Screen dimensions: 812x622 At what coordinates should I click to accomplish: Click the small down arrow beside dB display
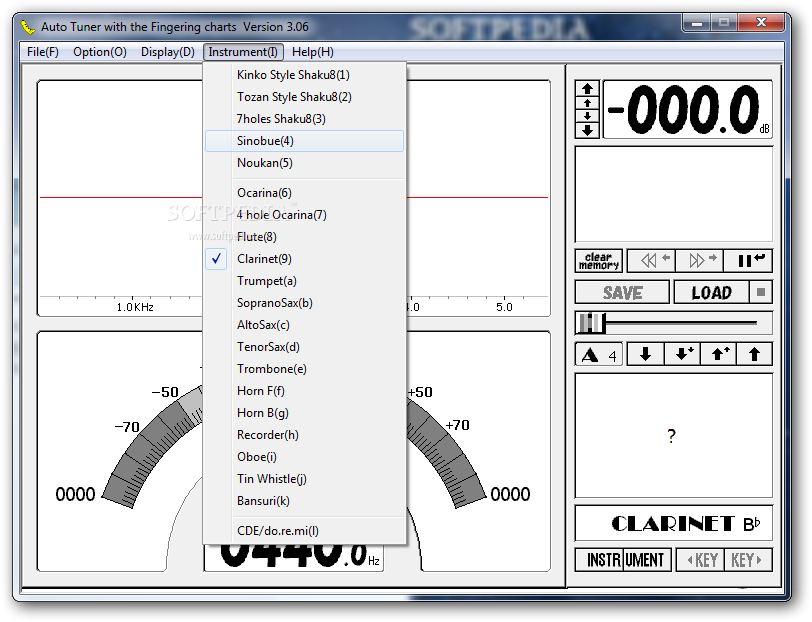[x=587, y=116]
